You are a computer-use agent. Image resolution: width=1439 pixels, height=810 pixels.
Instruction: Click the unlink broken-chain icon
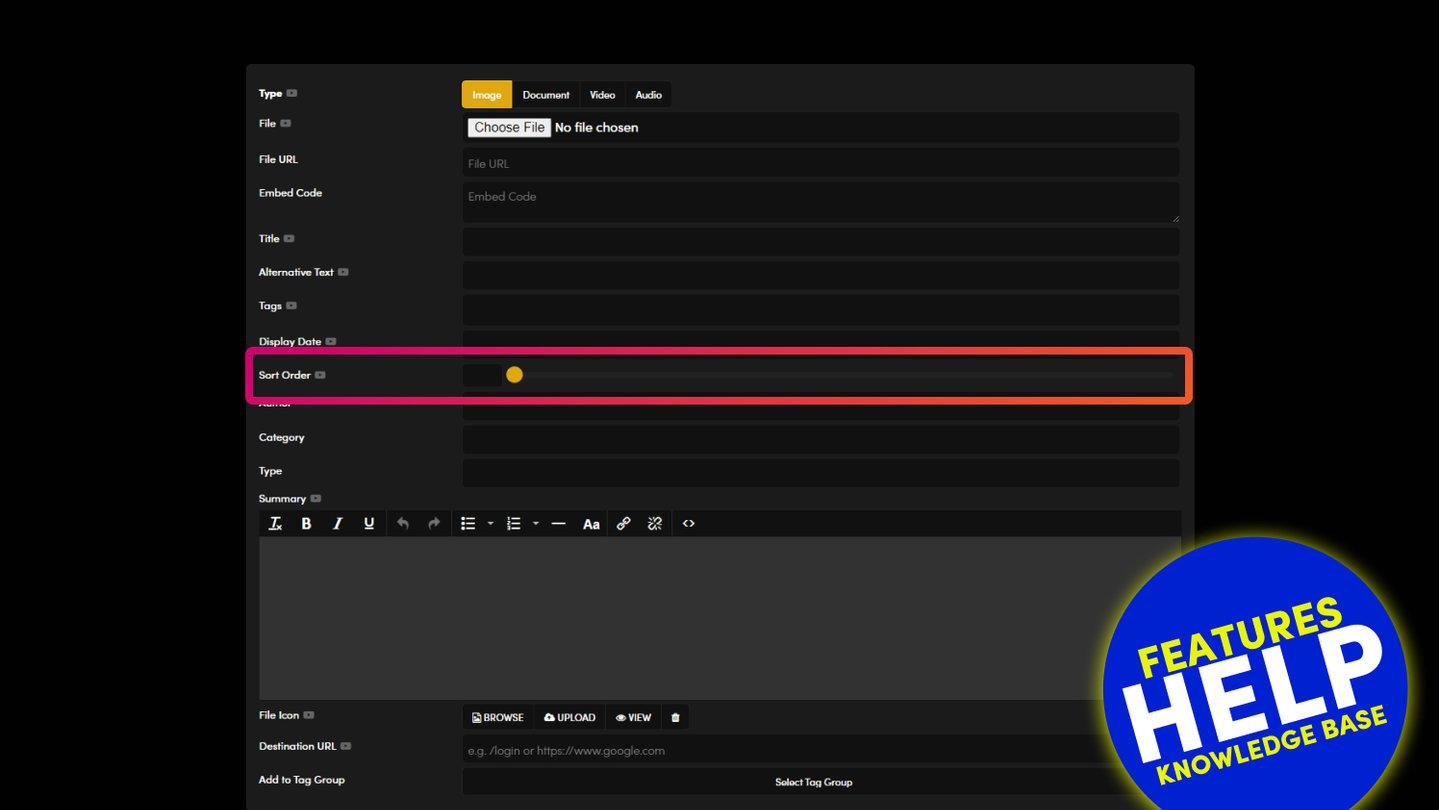coord(655,524)
